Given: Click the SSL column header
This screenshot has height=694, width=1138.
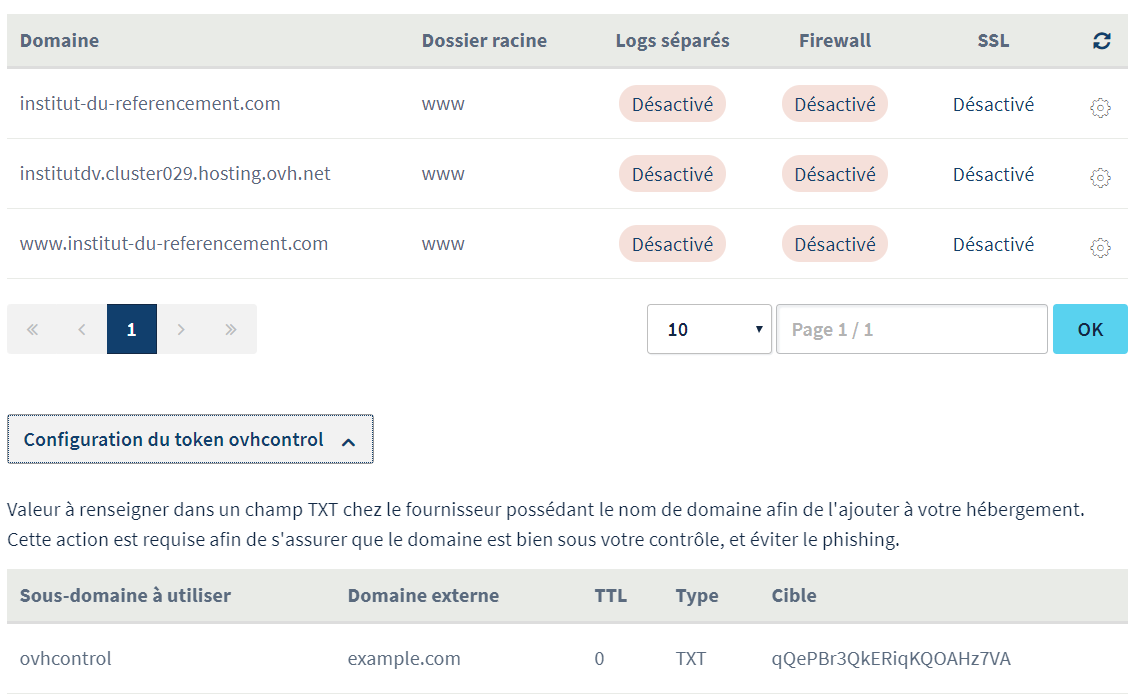Looking at the screenshot, I should click(x=993, y=41).
